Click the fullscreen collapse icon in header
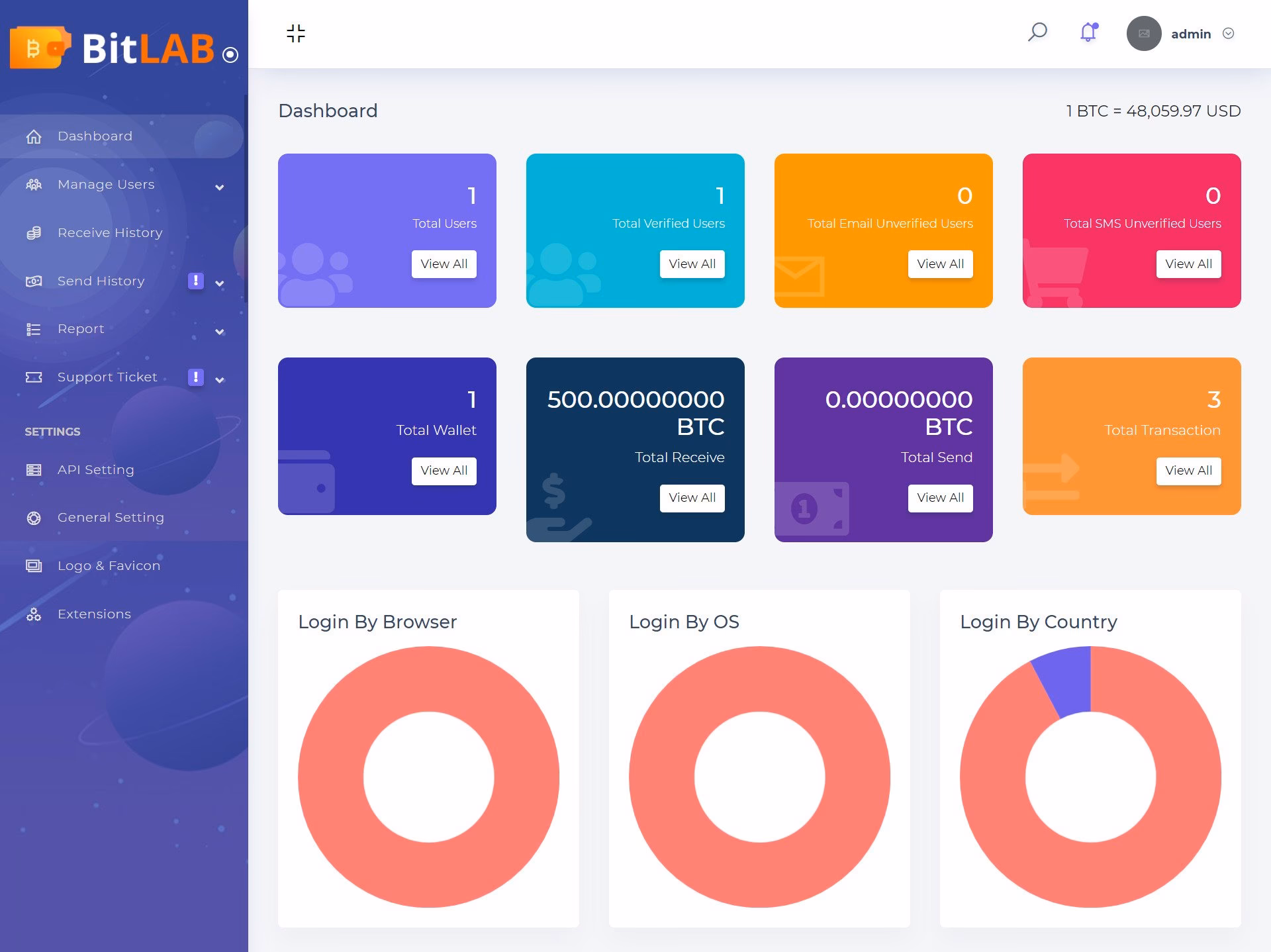The image size is (1271, 952). pyautogui.click(x=296, y=34)
